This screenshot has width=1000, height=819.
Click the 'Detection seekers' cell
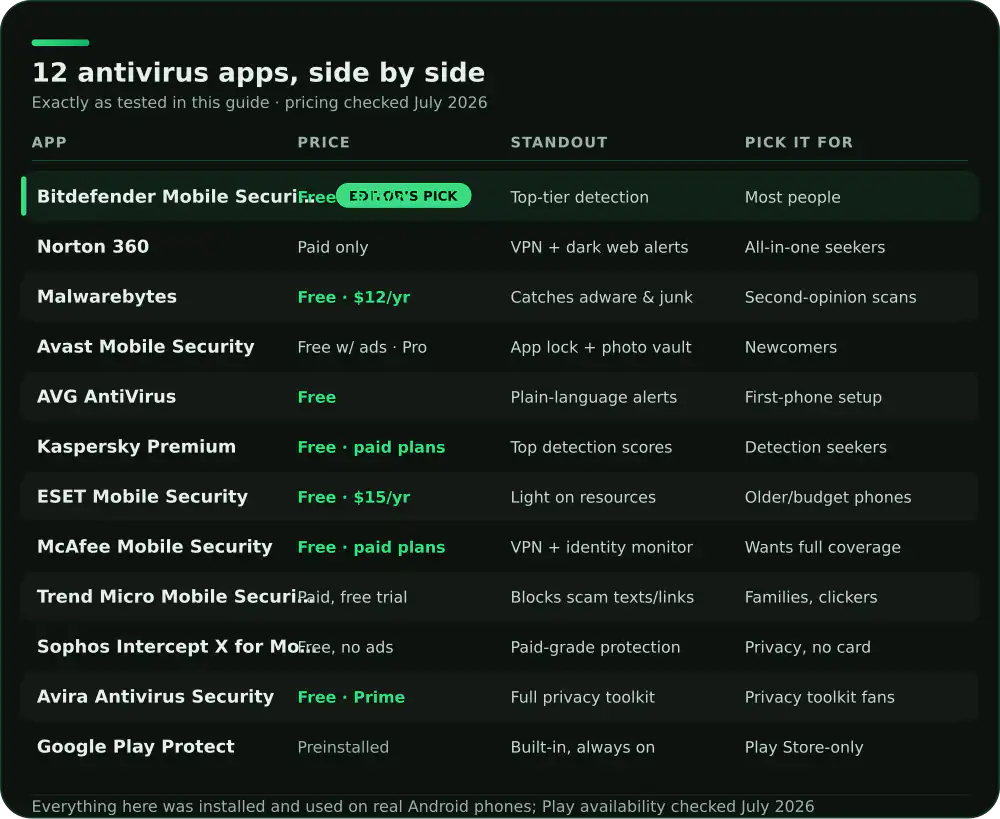[x=816, y=447]
